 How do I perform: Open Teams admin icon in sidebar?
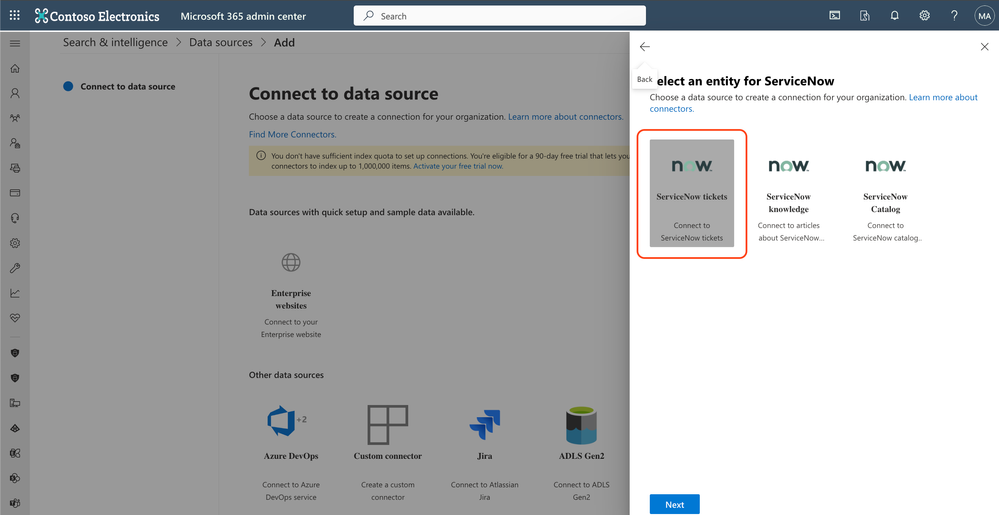[x=15, y=504]
